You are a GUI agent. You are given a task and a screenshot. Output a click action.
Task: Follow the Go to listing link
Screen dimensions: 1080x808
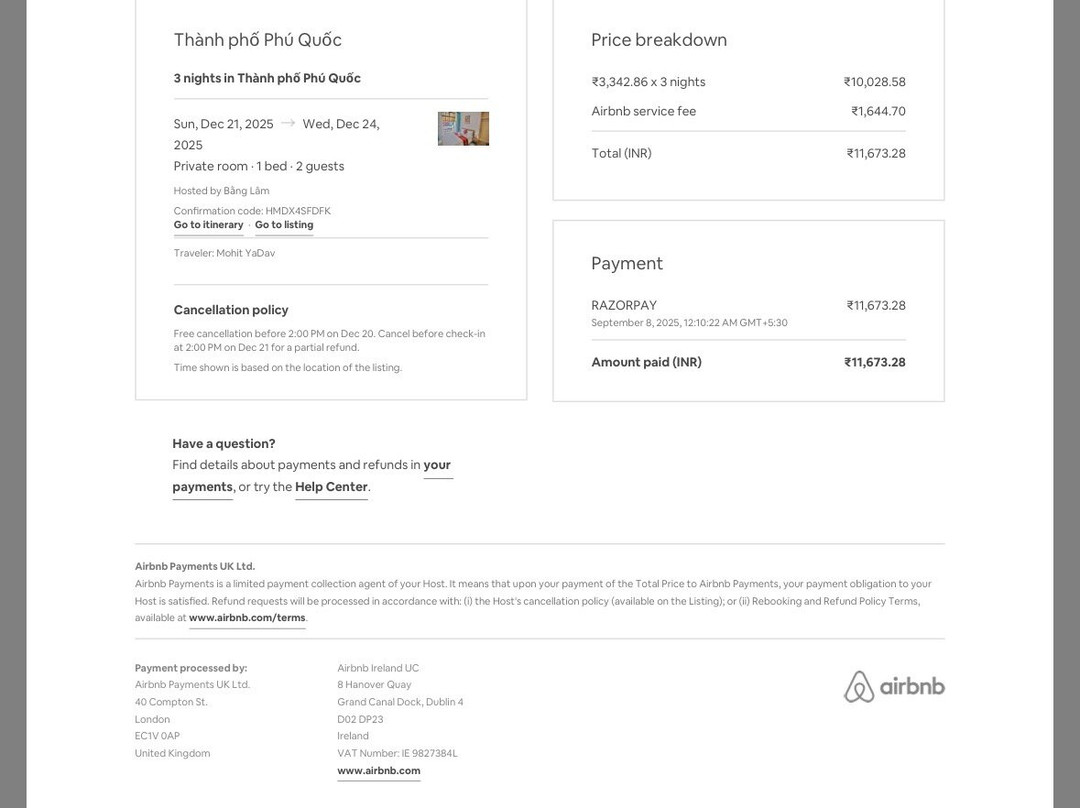tap(284, 225)
